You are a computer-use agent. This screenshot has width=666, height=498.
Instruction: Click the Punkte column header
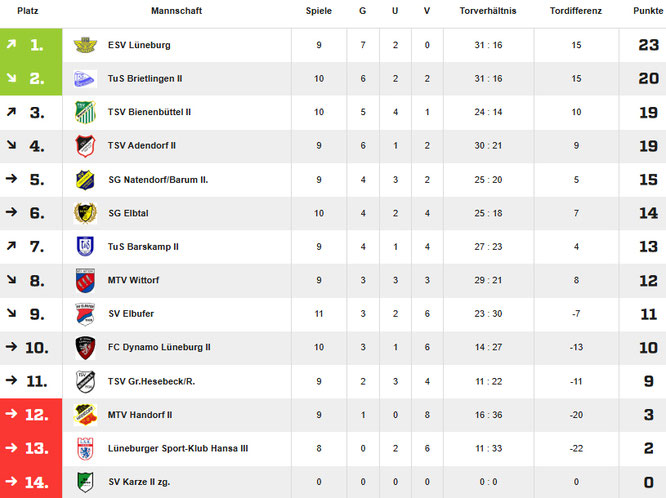click(x=647, y=10)
